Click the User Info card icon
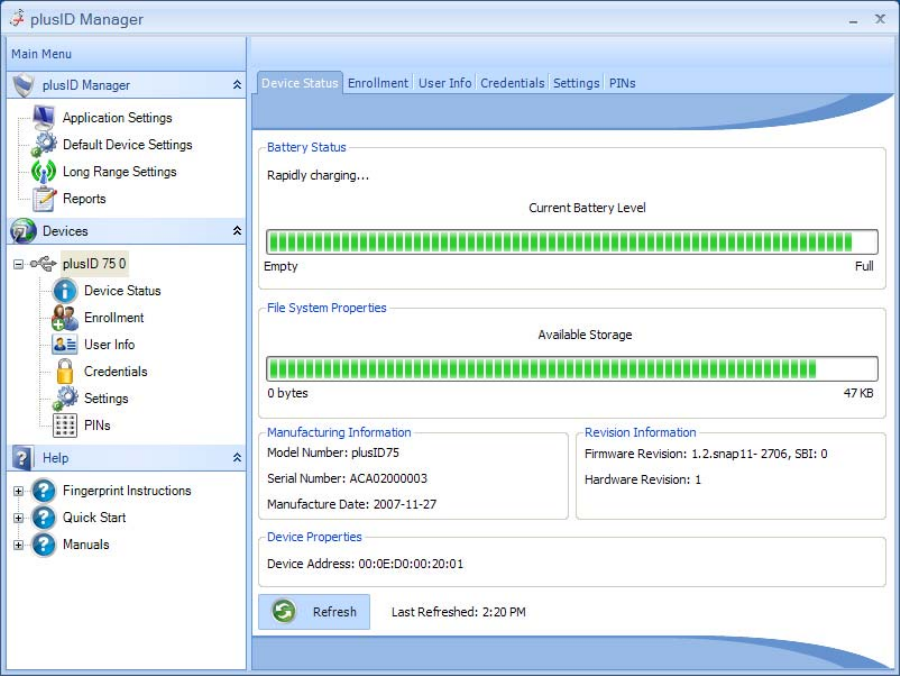The height and width of the screenshot is (676, 900). click(x=64, y=344)
